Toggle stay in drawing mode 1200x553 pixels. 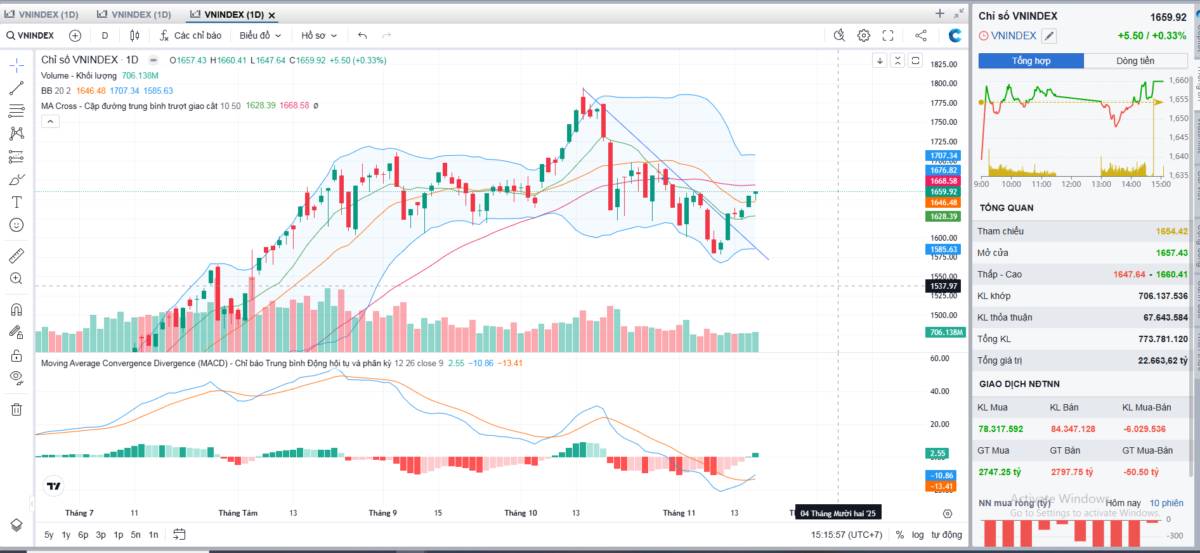16,332
